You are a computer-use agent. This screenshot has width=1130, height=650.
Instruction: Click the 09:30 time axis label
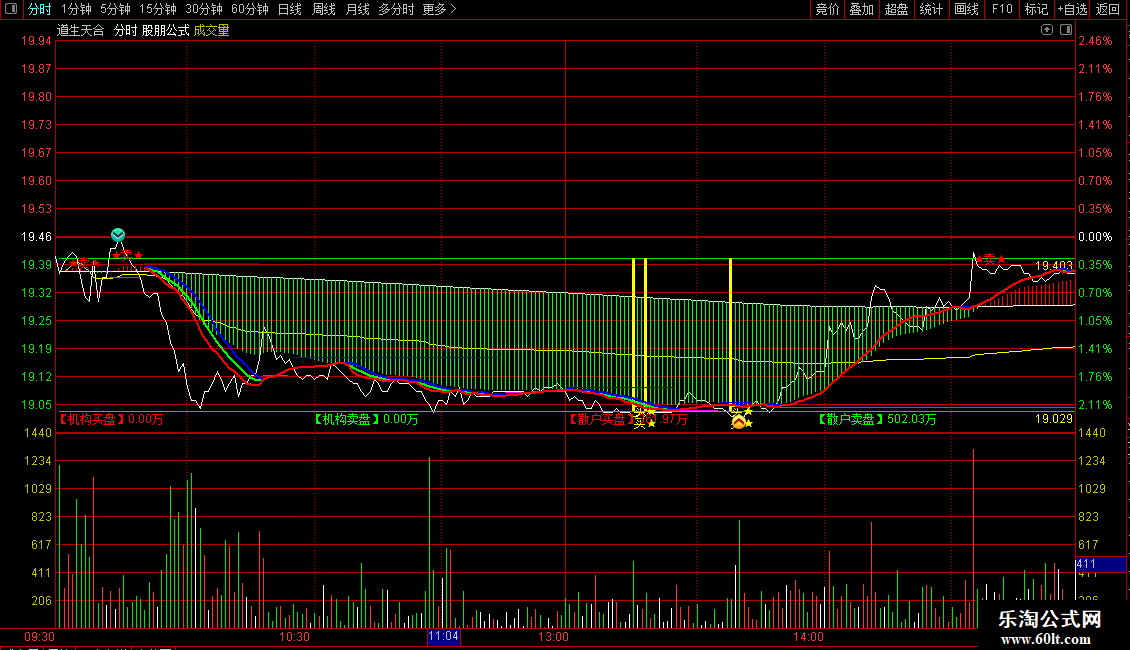(x=40, y=637)
